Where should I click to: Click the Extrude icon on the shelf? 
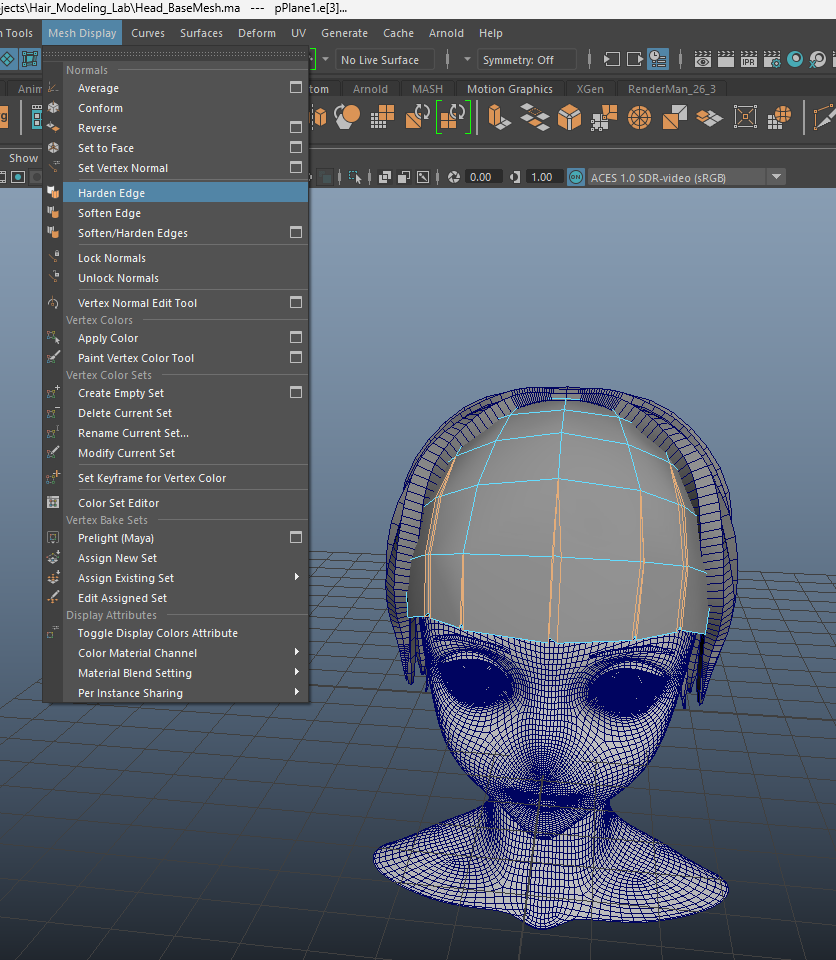coord(499,116)
